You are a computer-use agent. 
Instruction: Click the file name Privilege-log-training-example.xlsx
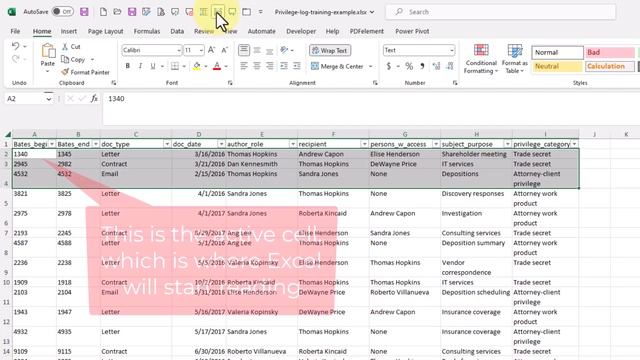[321, 12]
